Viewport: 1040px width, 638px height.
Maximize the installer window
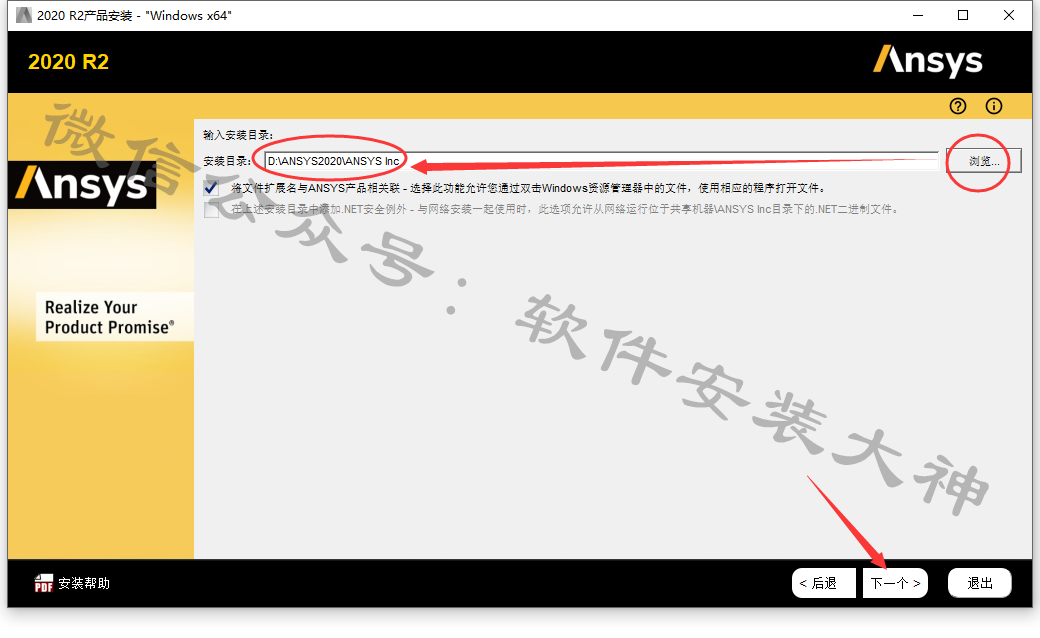pos(963,15)
